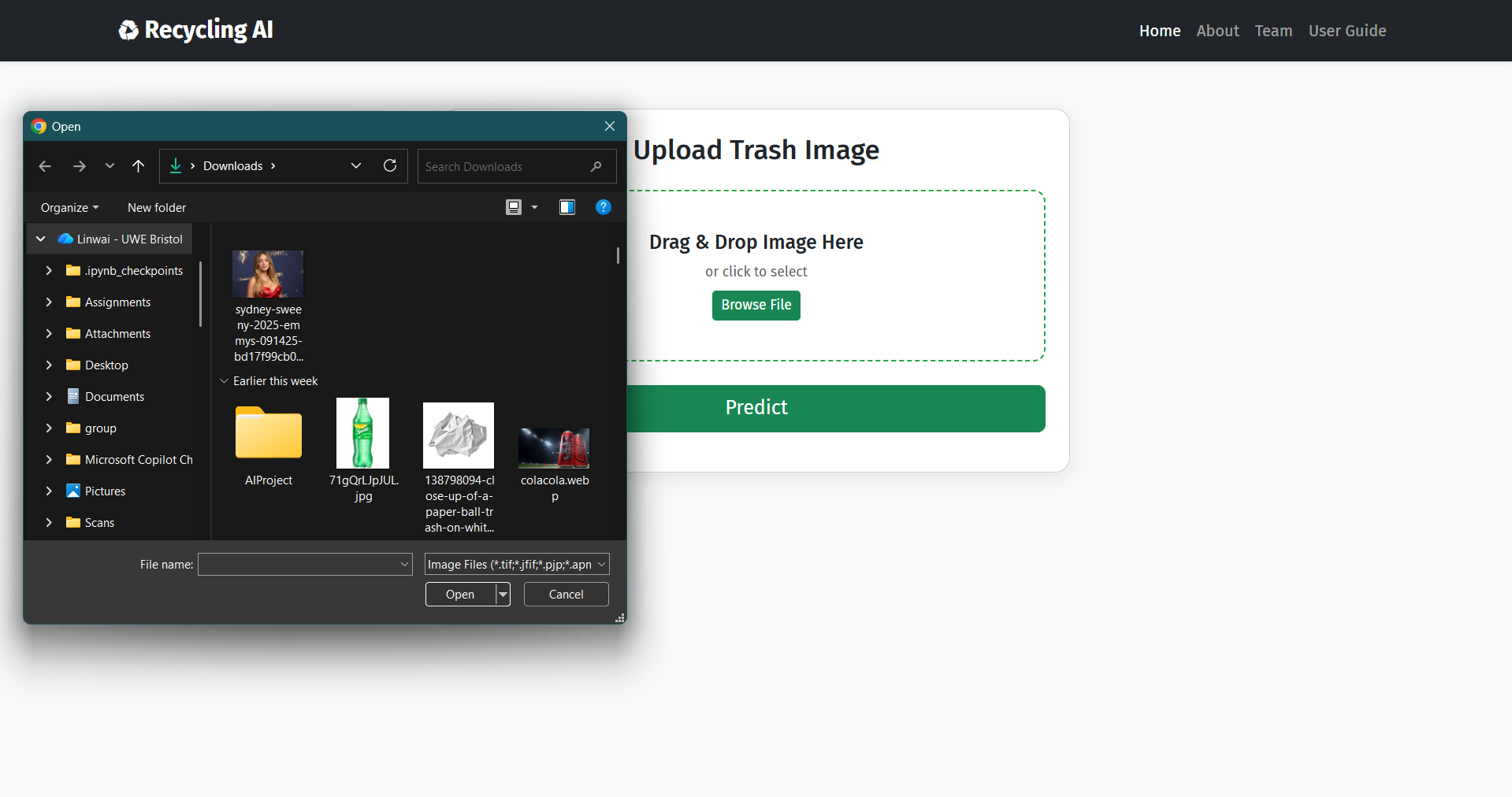Click Chrome icon in dialog title bar

tap(39, 126)
